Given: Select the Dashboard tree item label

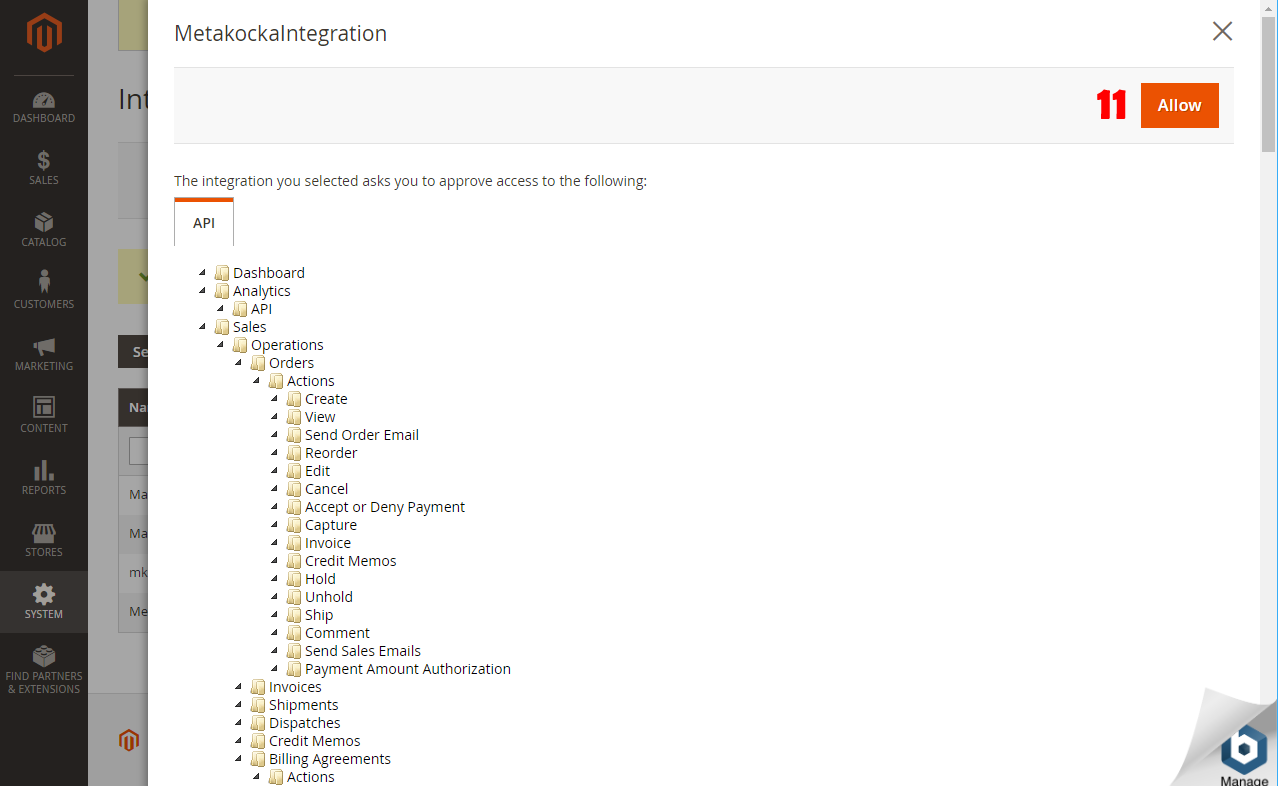Looking at the screenshot, I should pyautogui.click(x=269, y=273).
